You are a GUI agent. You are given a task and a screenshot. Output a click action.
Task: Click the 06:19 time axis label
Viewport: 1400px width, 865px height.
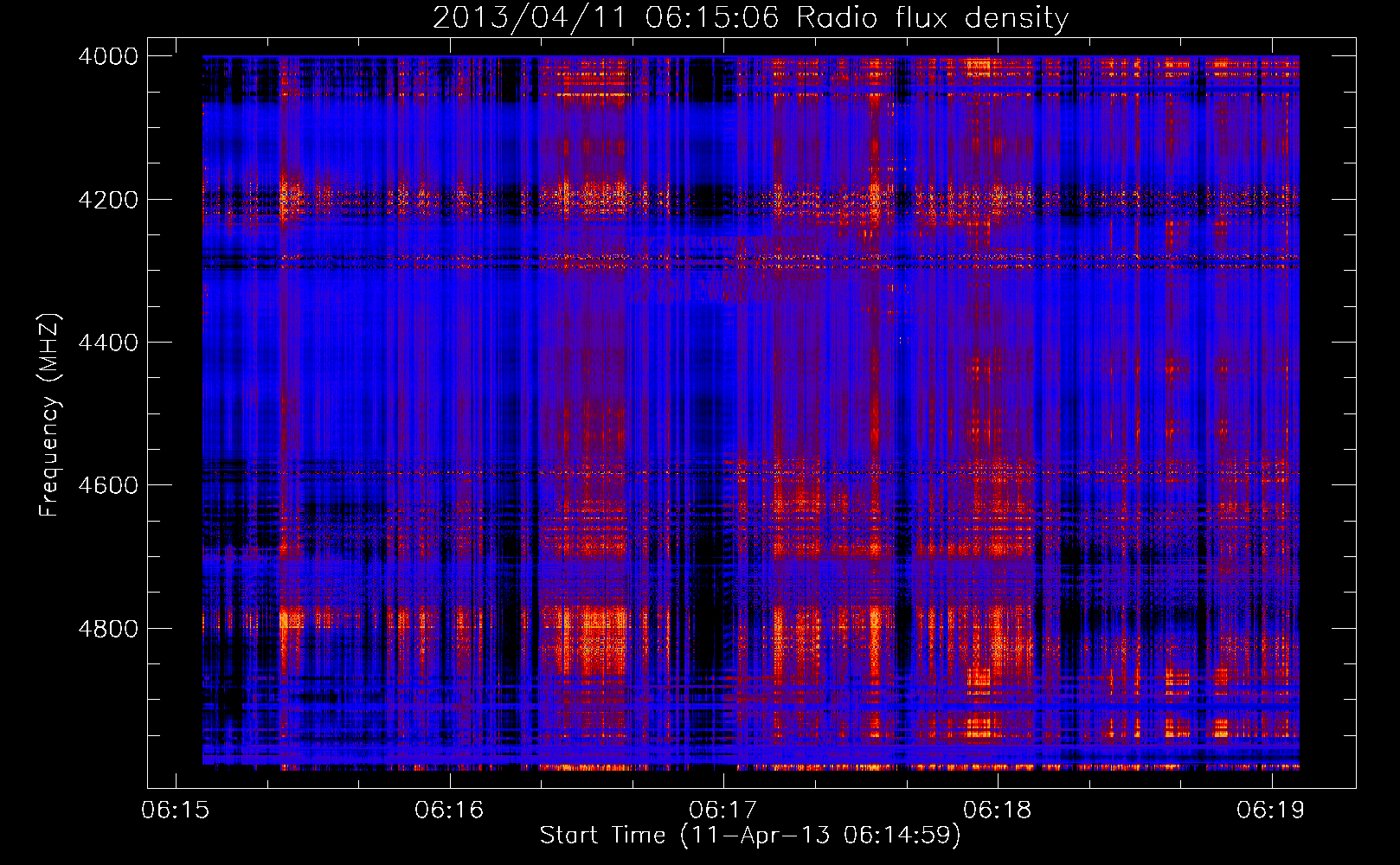click(1271, 810)
